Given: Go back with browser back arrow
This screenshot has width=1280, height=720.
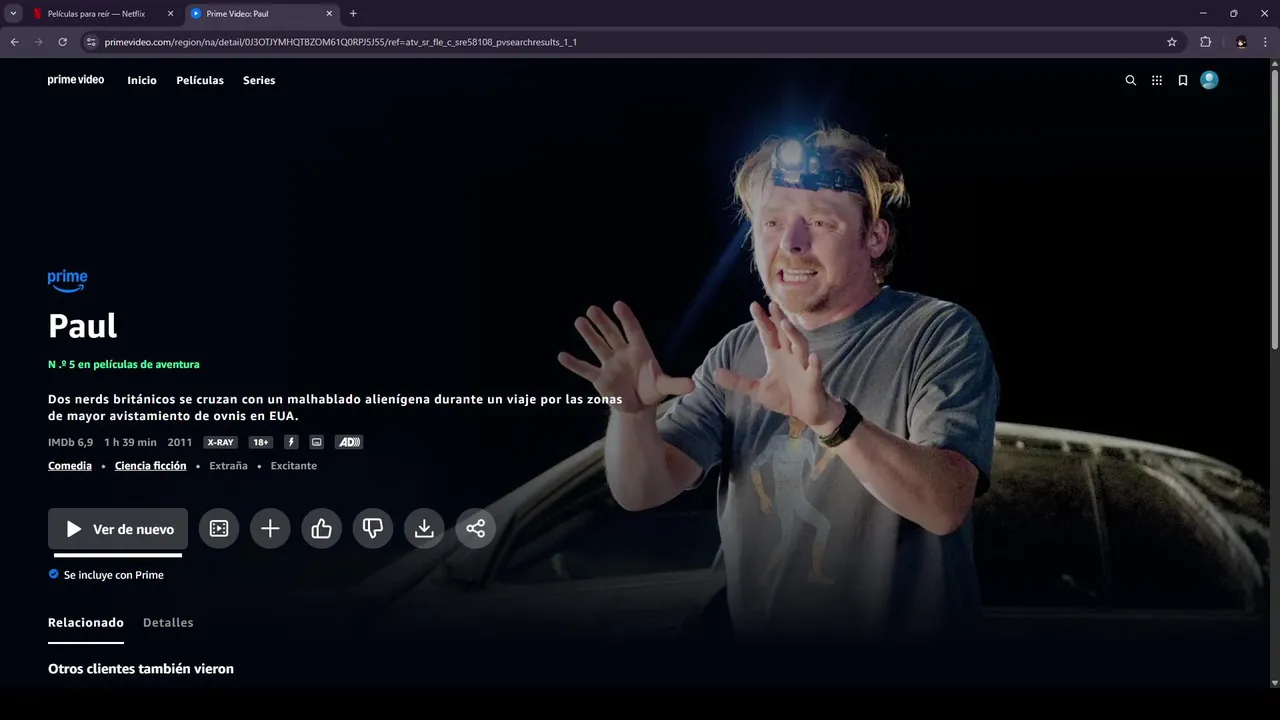Looking at the screenshot, I should pyautogui.click(x=14, y=42).
